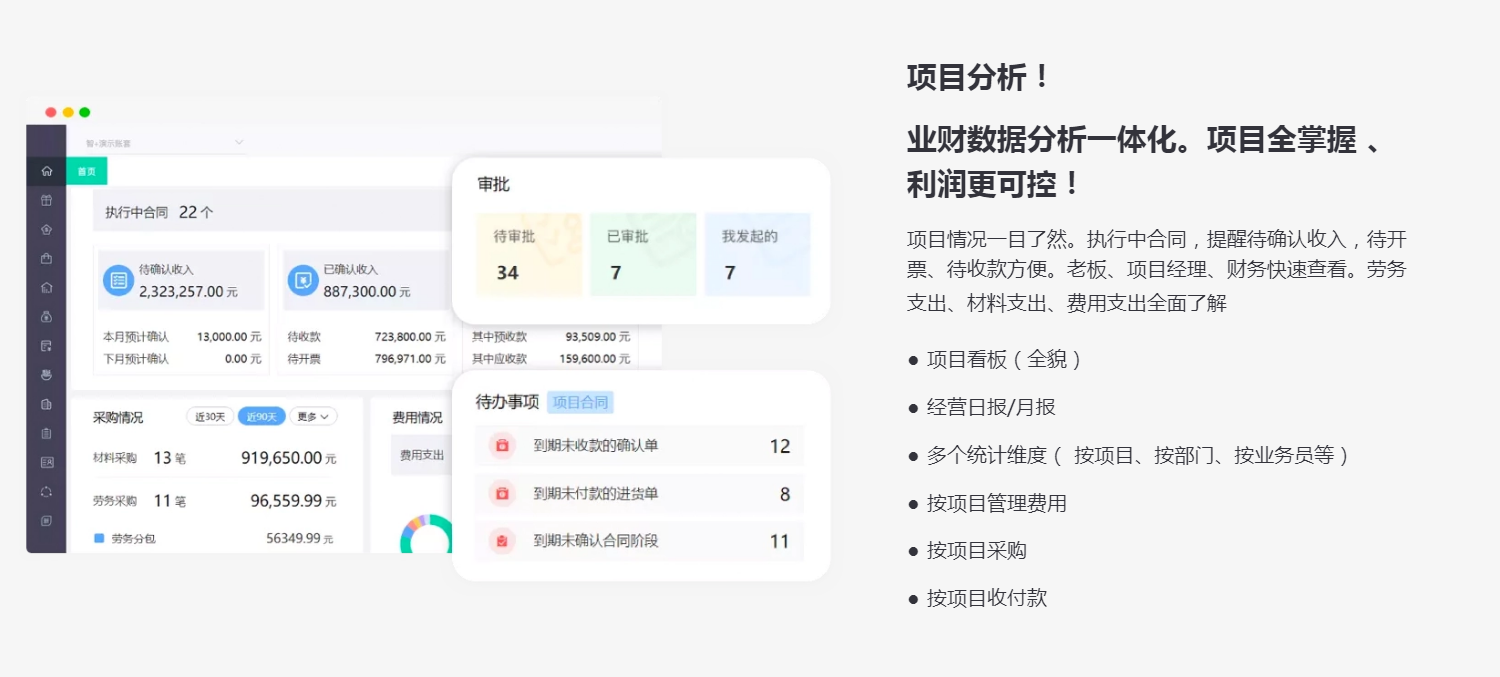The height and width of the screenshot is (677, 1500).
Task: Click the circular refresh sidebar icon
Action: 46,491
